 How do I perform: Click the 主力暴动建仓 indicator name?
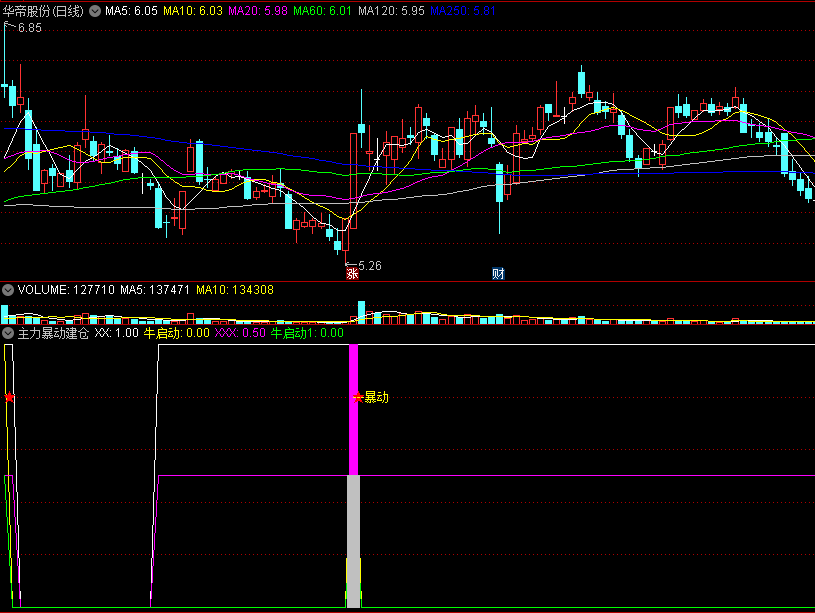point(54,333)
